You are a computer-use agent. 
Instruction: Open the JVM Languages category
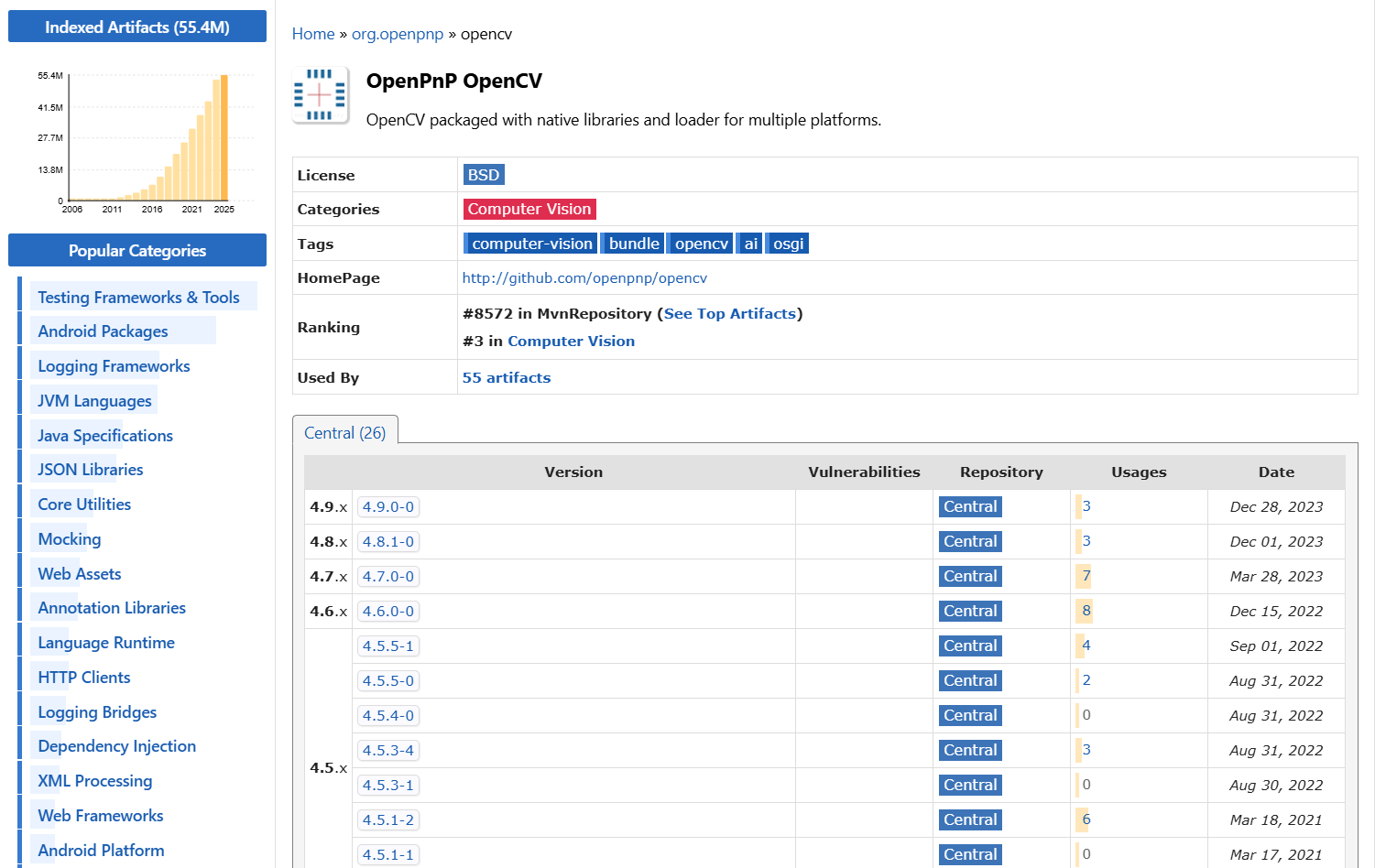(x=94, y=400)
